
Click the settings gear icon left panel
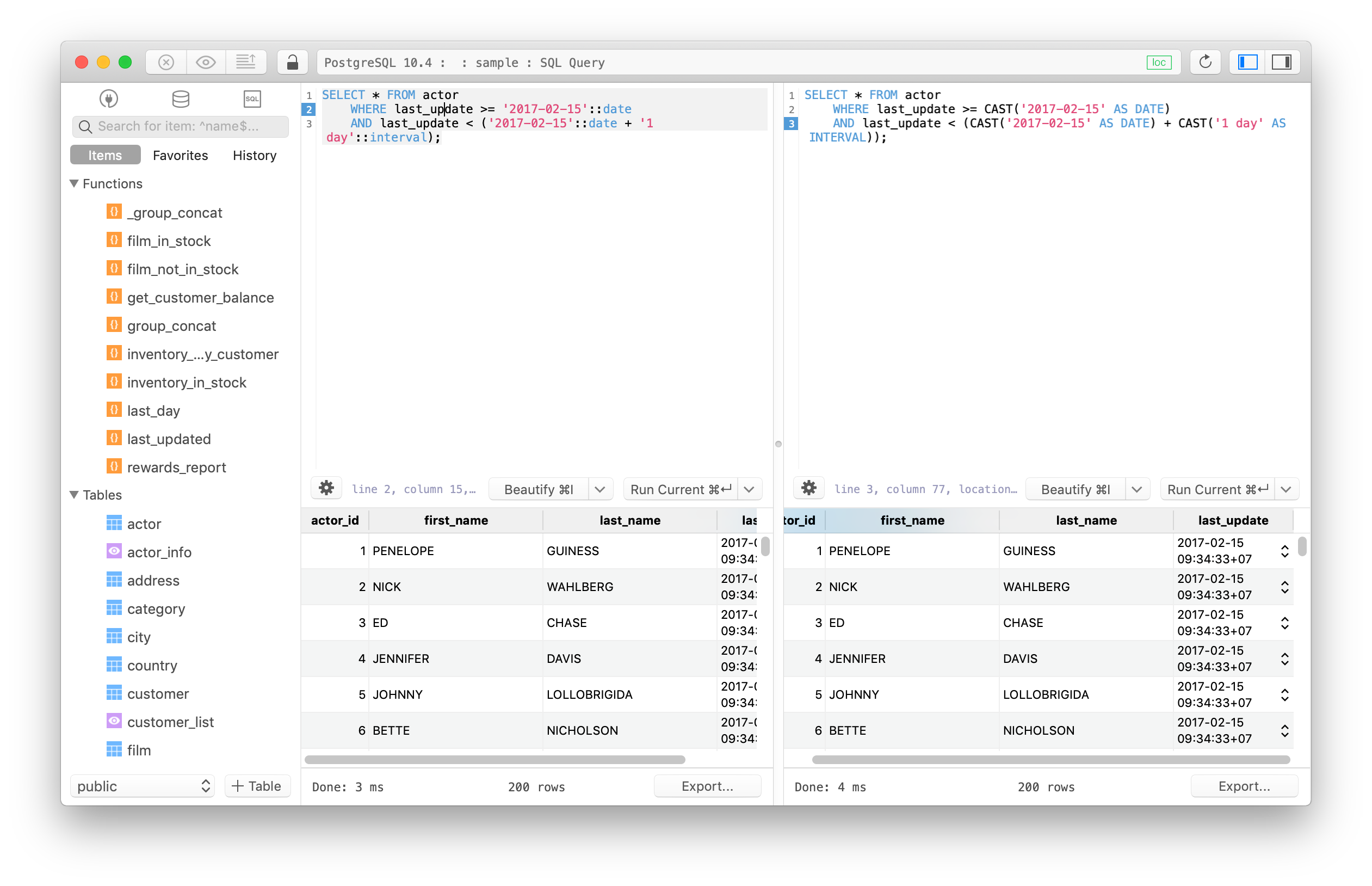pyautogui.click(x=326, y=489)
